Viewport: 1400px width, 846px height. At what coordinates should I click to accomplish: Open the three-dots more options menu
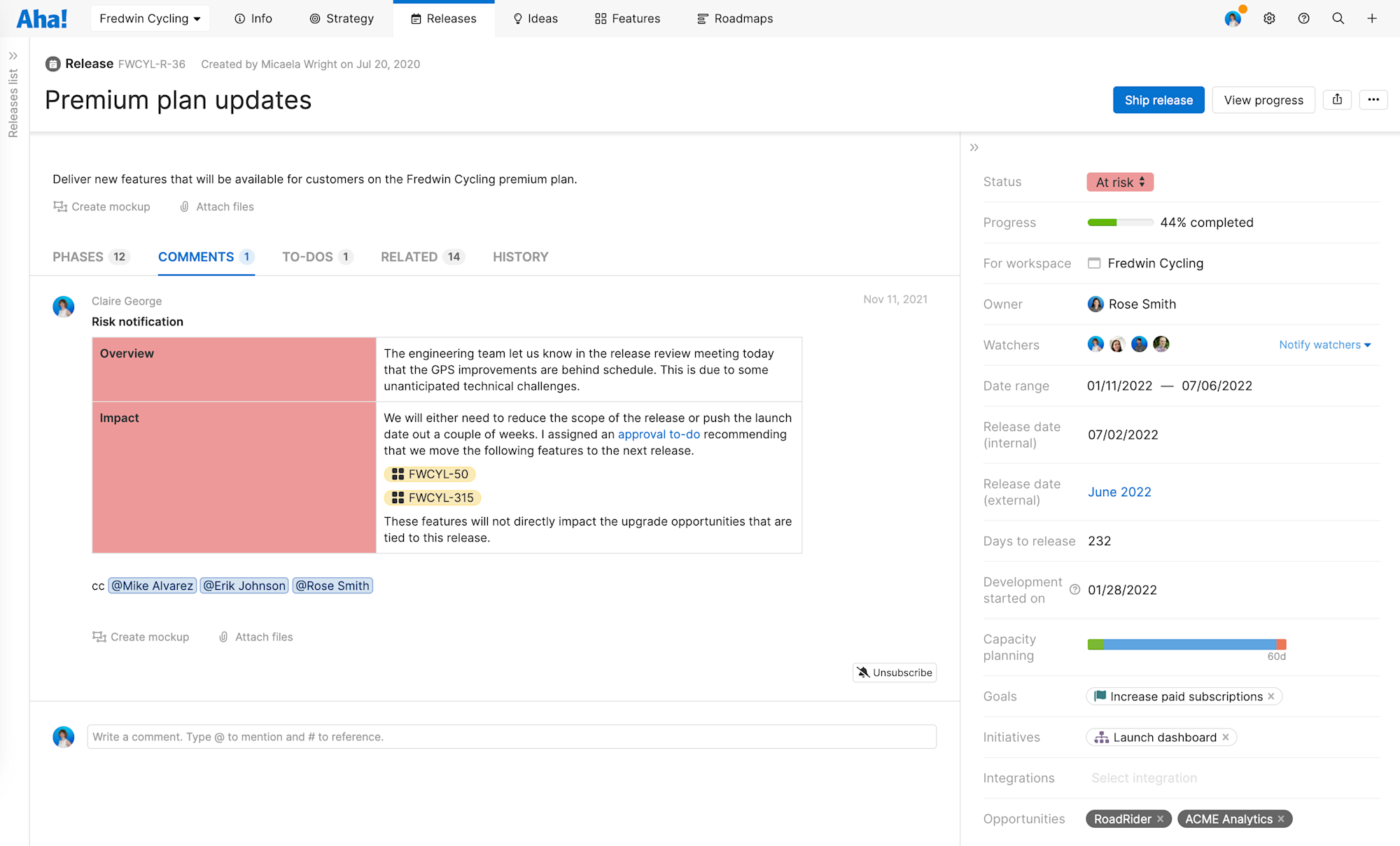1373,99
